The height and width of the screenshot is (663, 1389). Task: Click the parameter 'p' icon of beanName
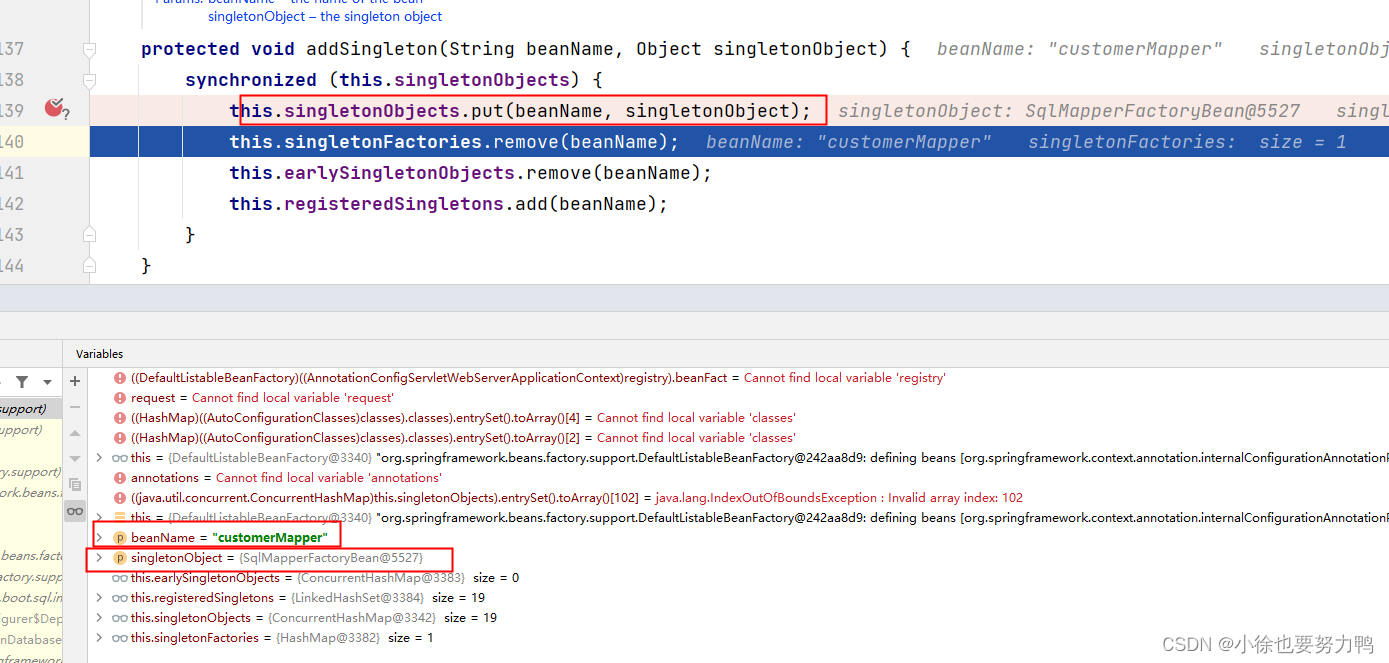point(120,538)
